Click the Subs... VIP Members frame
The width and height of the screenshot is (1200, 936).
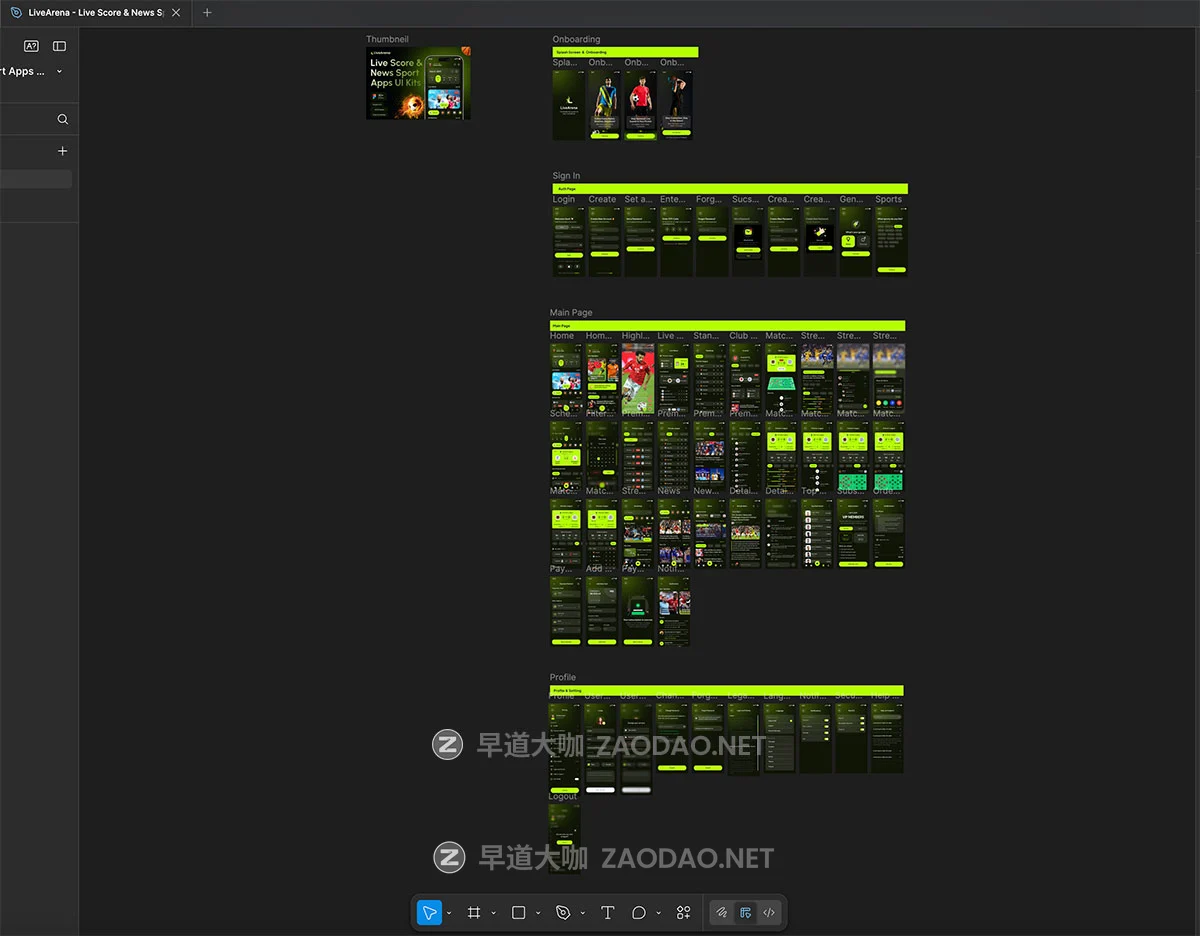click(853, 533)
